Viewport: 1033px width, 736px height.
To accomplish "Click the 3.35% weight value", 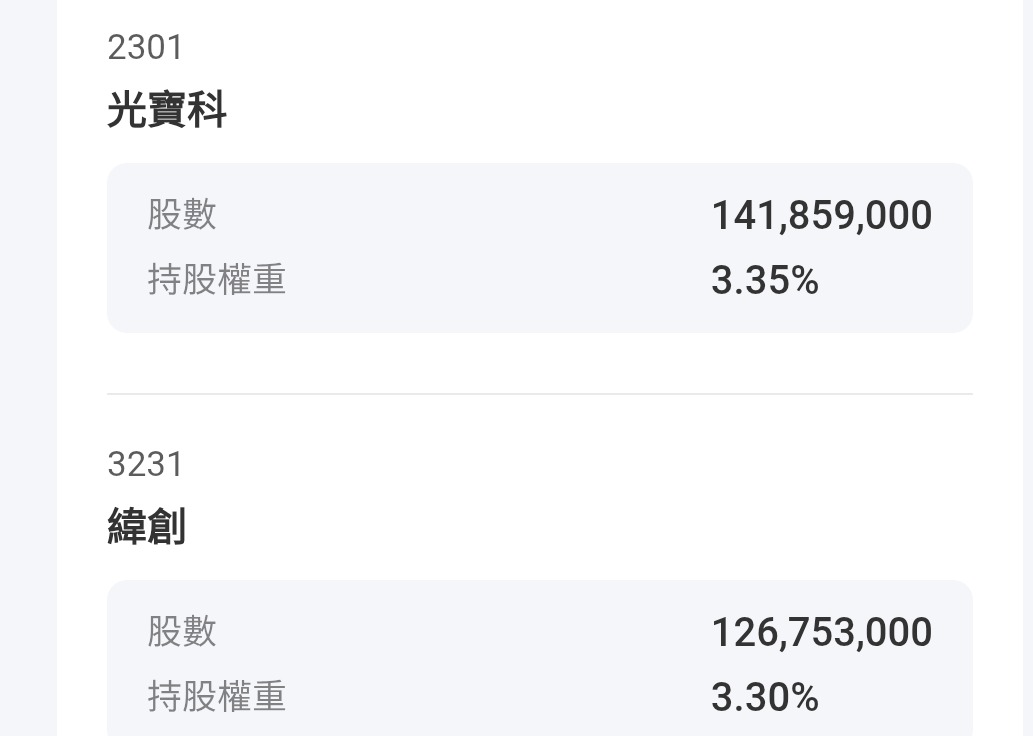I will pyautogui.click(x=765, y=281).
